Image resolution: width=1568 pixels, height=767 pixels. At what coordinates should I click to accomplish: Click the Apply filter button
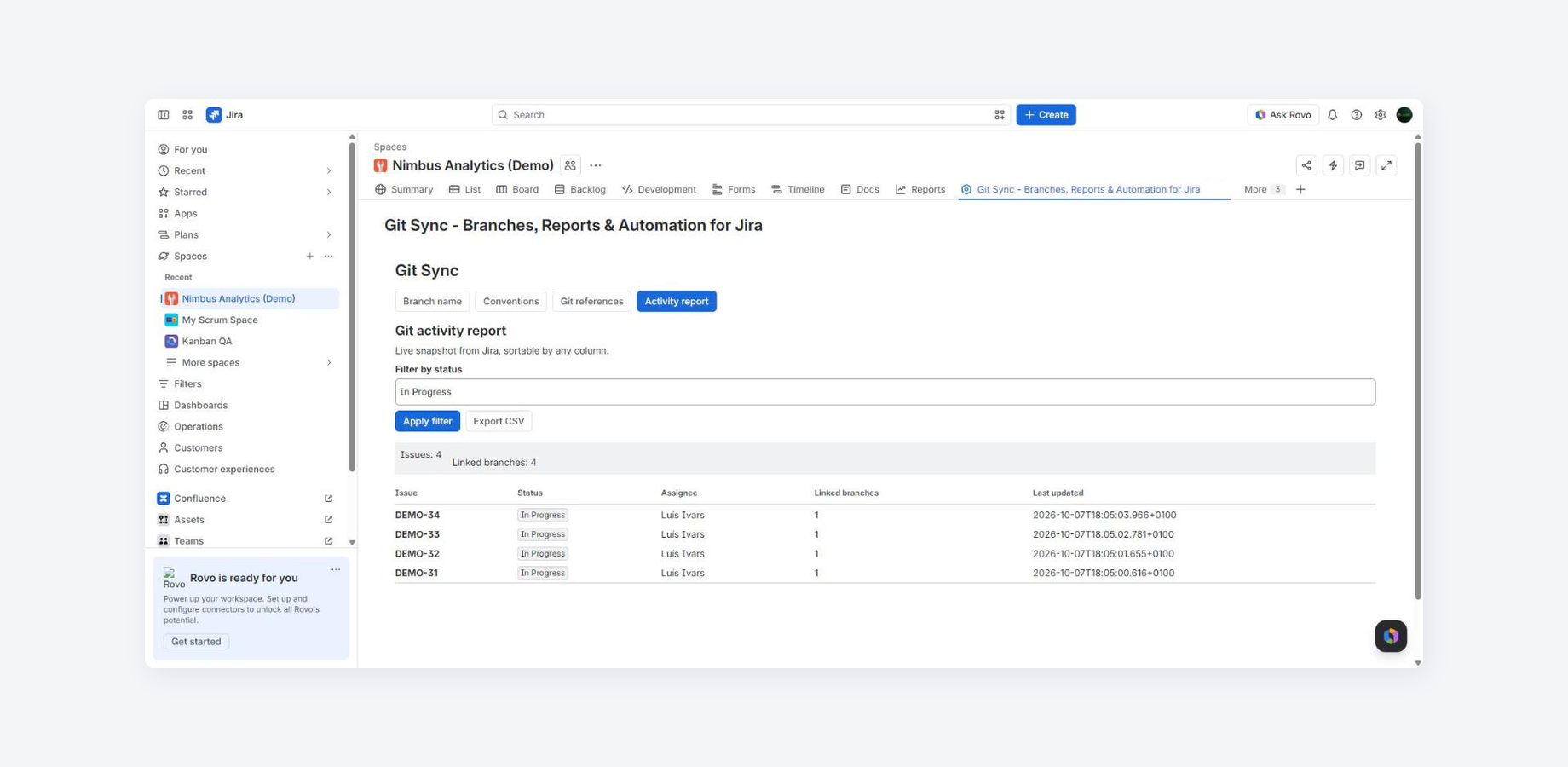pyautogui.click(x=427, y=421)
